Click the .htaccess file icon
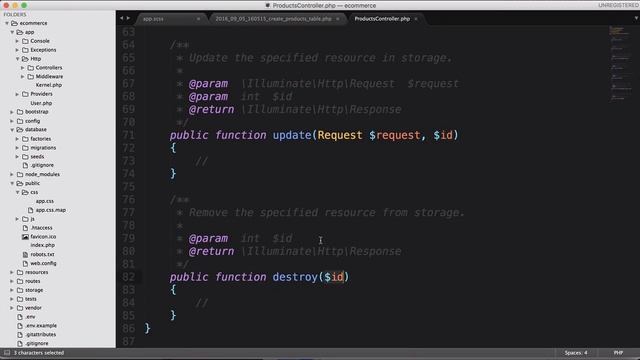The image size is (640, 360). [x=25, y=228]
